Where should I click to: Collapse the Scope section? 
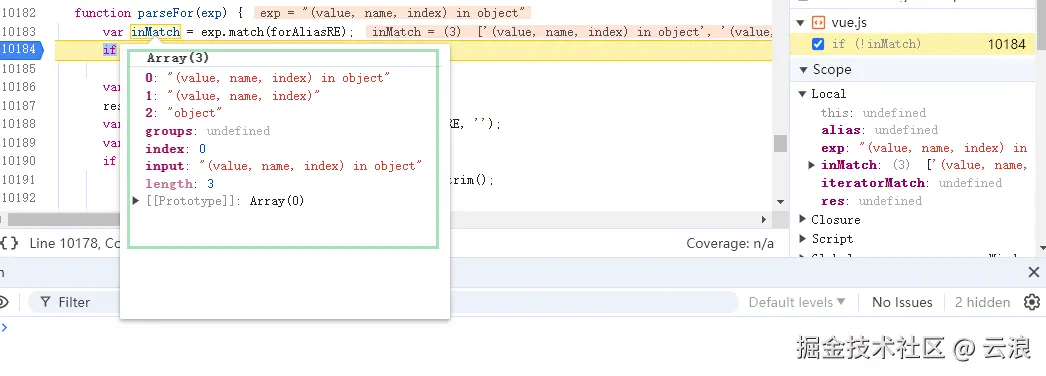coord(803,69)
